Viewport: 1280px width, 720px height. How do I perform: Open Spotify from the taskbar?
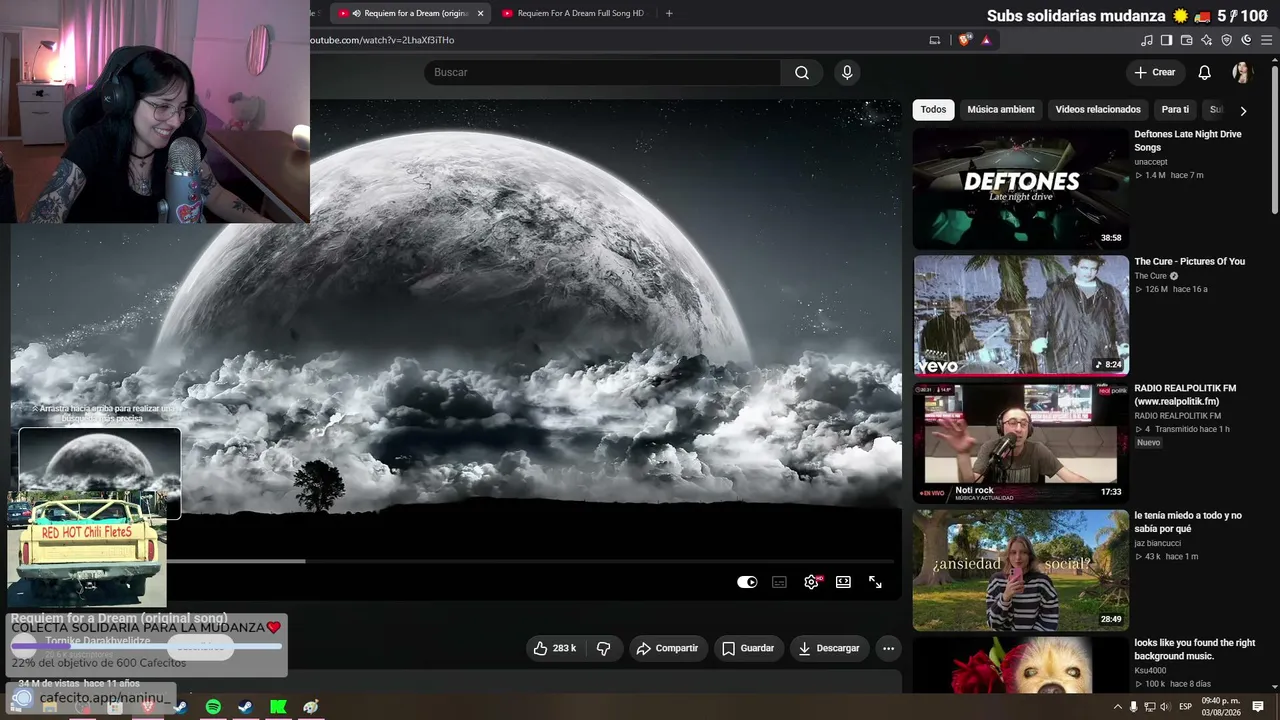tap(213, 707)
